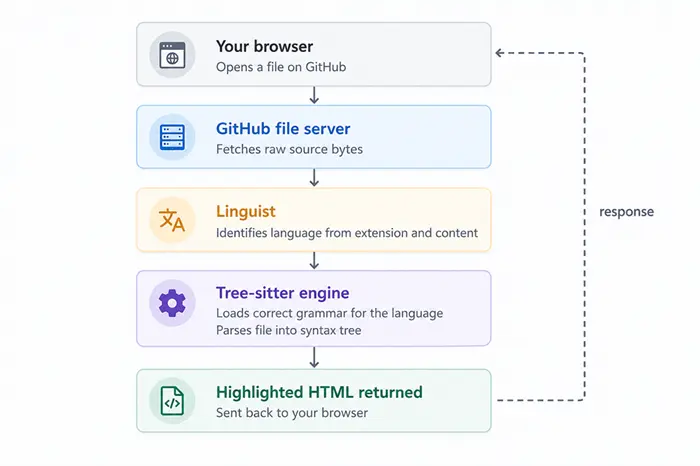The width and height of the screenshot is (700, 466).
Task: Click the 'response' label
Action: coord(626,212)
